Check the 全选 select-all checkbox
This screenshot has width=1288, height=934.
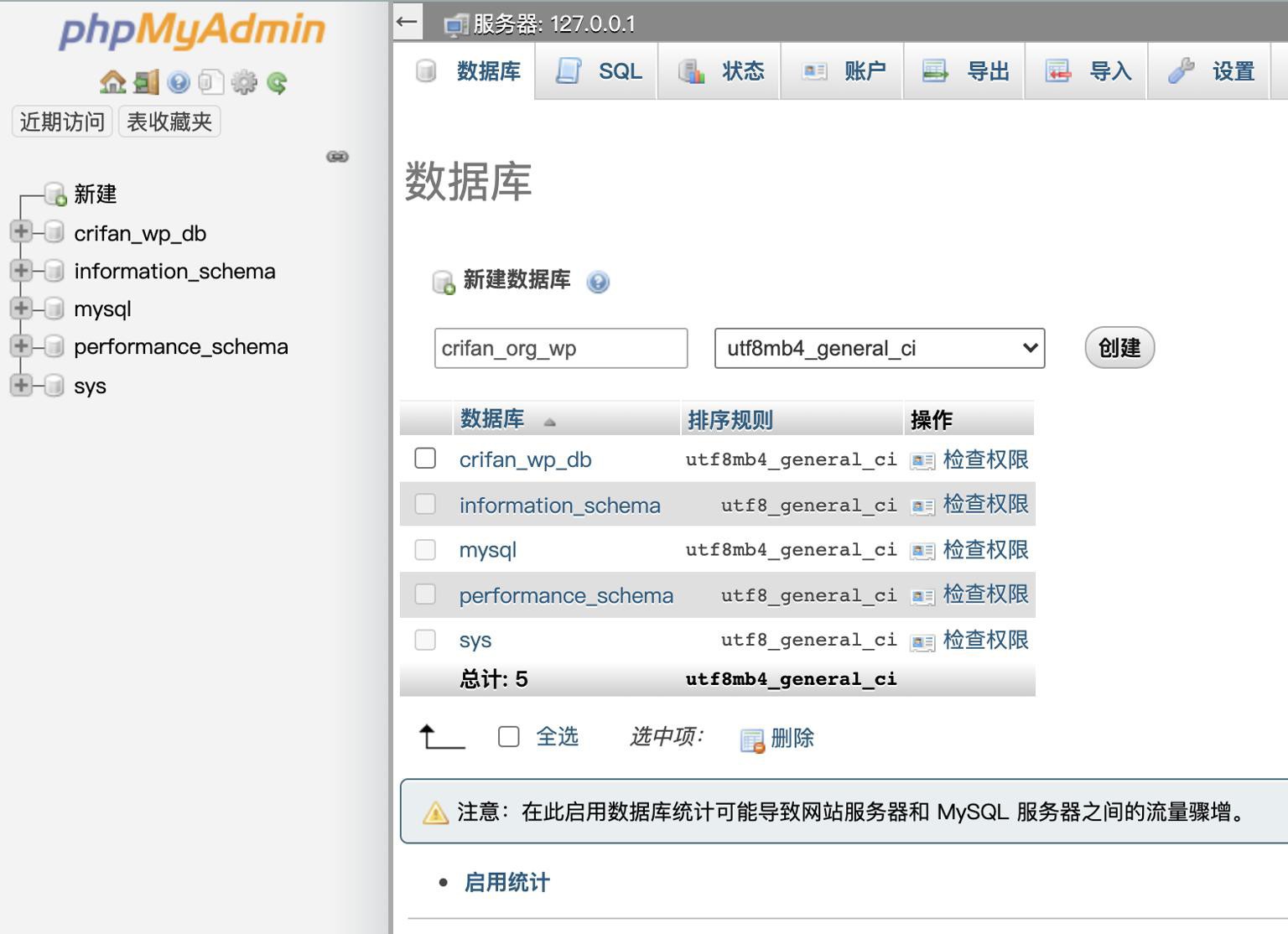(x=508, y=736)
